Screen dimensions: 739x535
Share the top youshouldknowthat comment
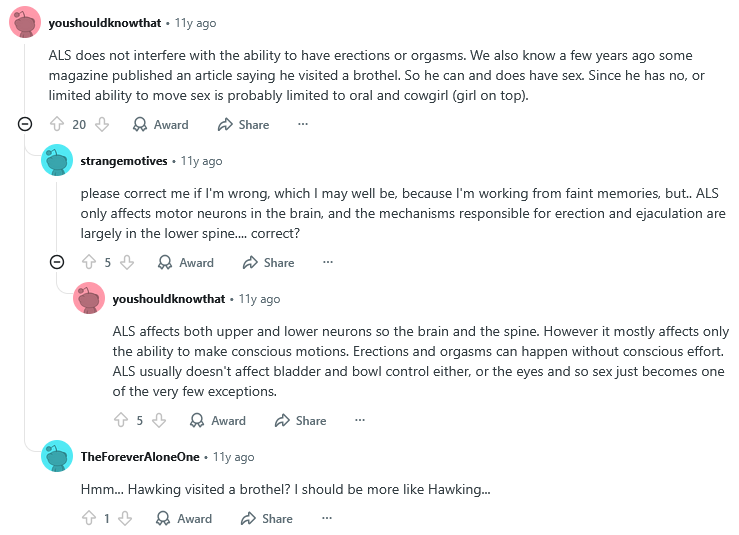tap(243, 125)
